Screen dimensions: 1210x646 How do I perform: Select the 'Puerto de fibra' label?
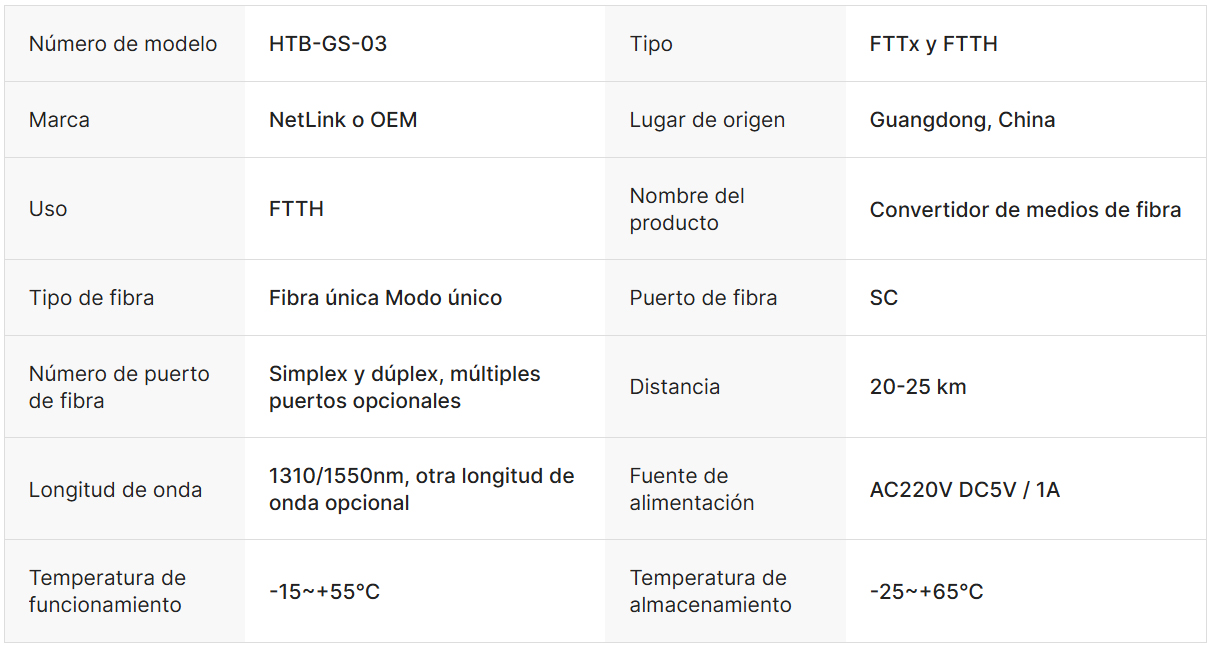(x=703, y=298)
